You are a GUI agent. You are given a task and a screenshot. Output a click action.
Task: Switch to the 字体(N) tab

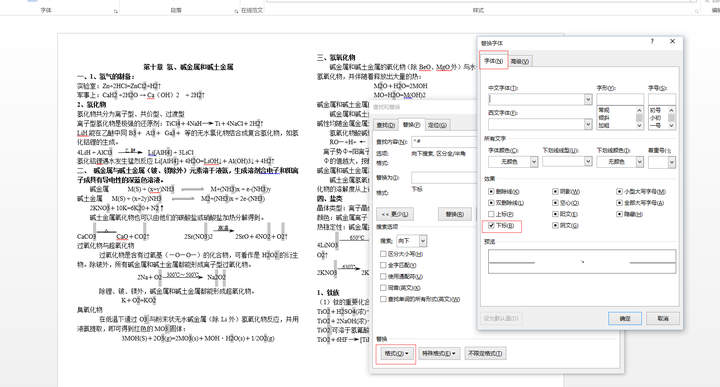(494, 61)
